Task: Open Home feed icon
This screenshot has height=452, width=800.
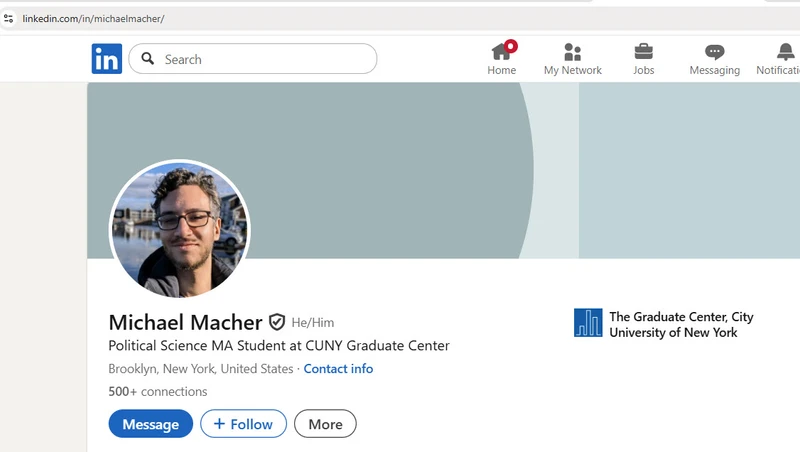Action: [x=501, y=52]
